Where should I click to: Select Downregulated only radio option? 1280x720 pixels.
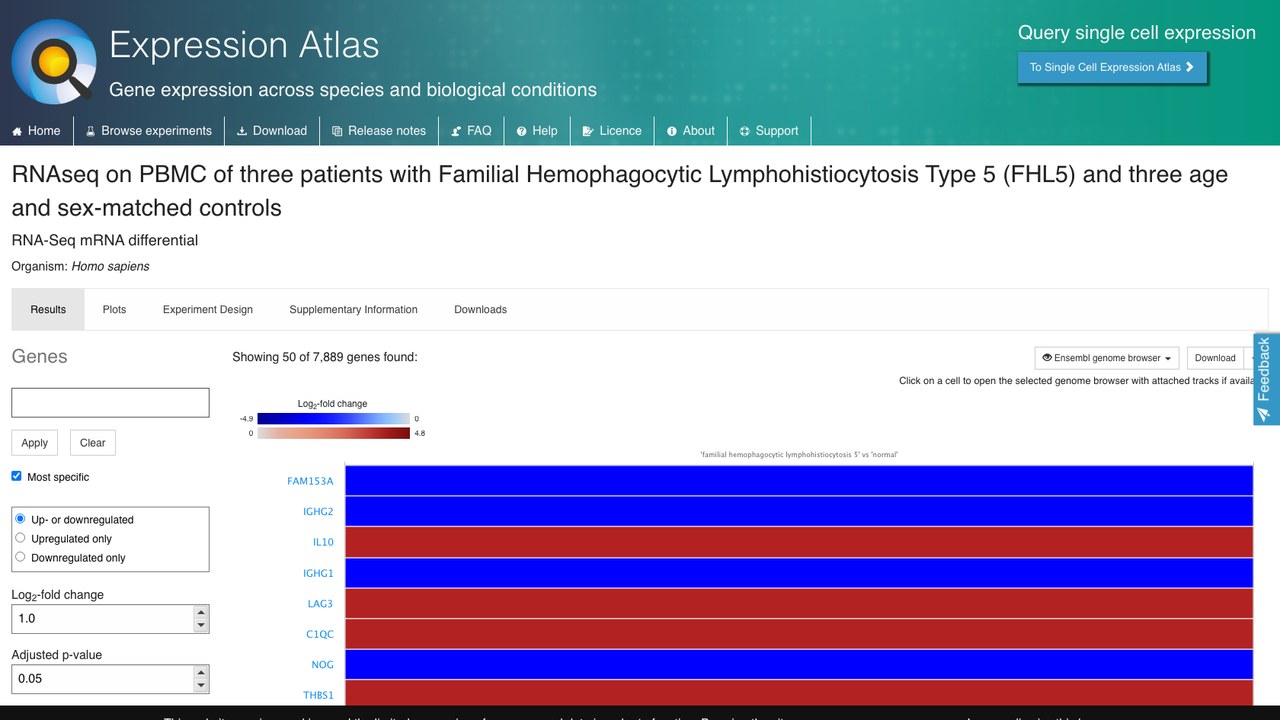pos(20,557)
